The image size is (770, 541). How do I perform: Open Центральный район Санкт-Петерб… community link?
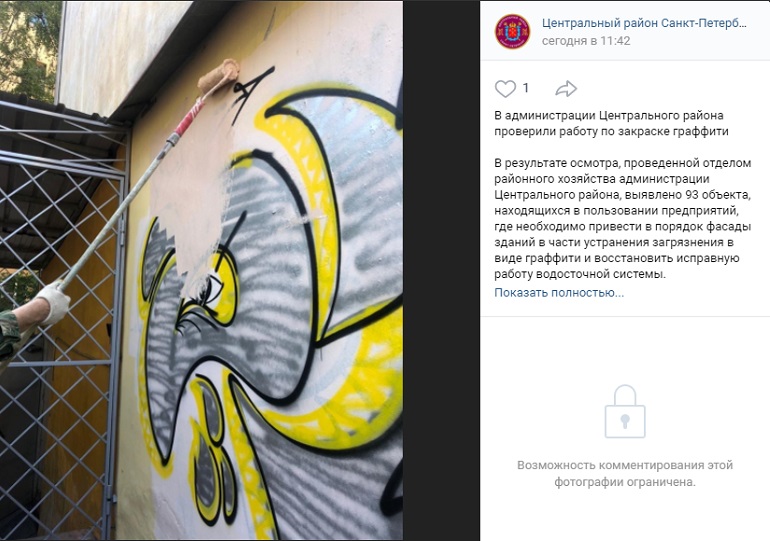tap(644, 23)
